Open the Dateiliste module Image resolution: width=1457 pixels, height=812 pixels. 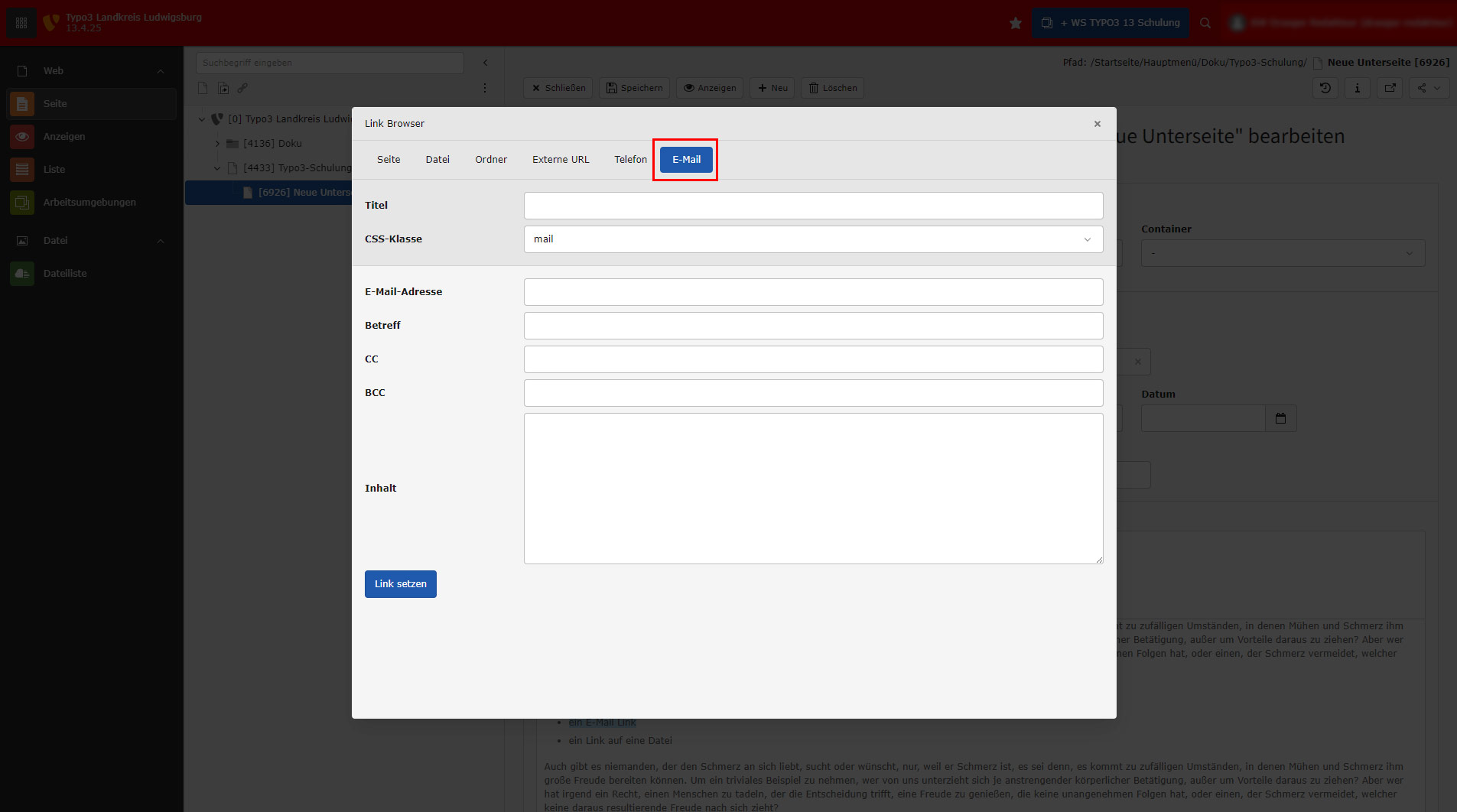click(x=65, y=274)
